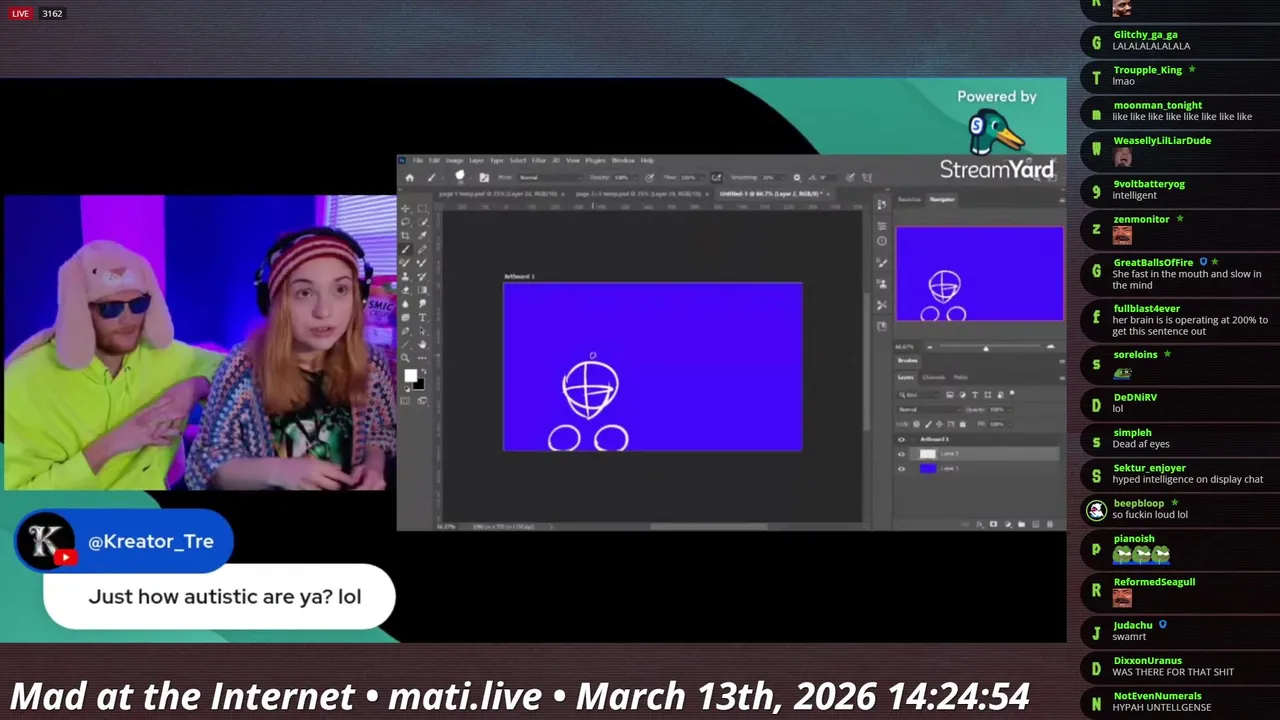Select the Eraser tool
1280x720 pixels.
click(x=405, y=290)
